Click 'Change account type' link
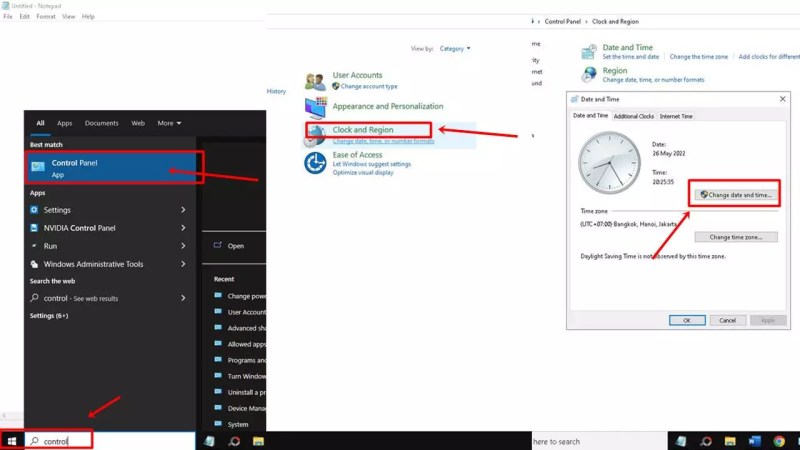The height and width of the screenshot is (450, 800). tap(369, 86)
